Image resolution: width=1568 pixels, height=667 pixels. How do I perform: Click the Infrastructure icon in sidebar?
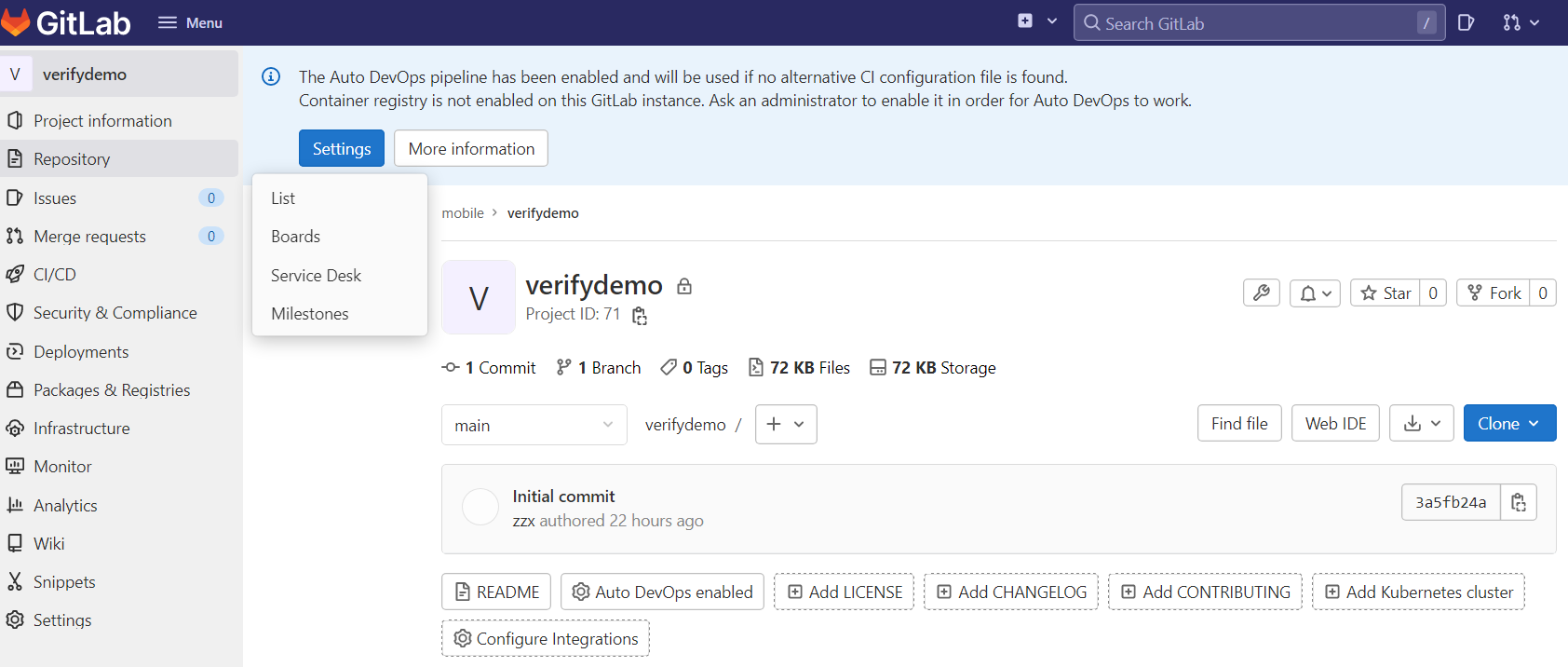pyautogui.click(x=15, y=428)
